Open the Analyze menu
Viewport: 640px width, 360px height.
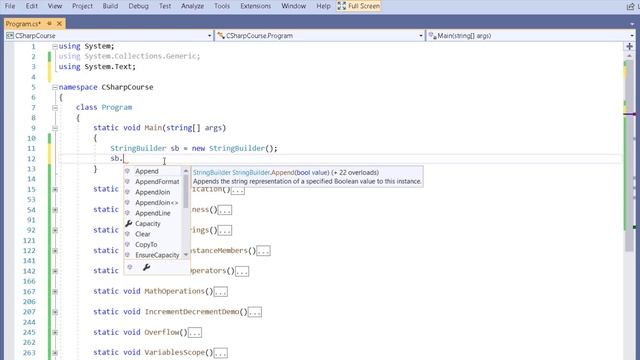[x=192, y=6]
